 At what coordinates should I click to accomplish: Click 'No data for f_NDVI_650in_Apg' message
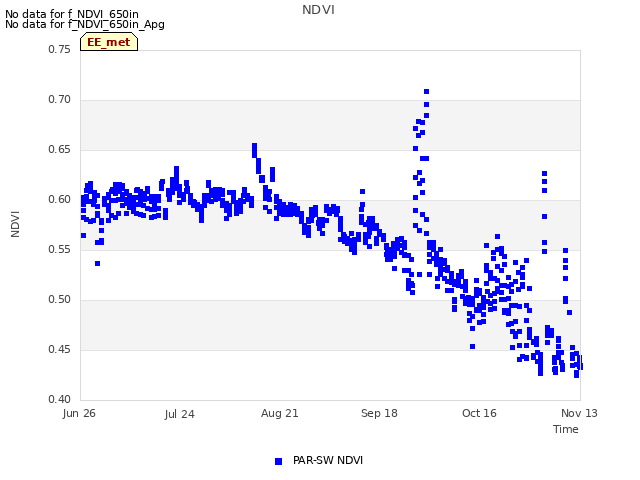pyautogui.click(x=85, y=24)
